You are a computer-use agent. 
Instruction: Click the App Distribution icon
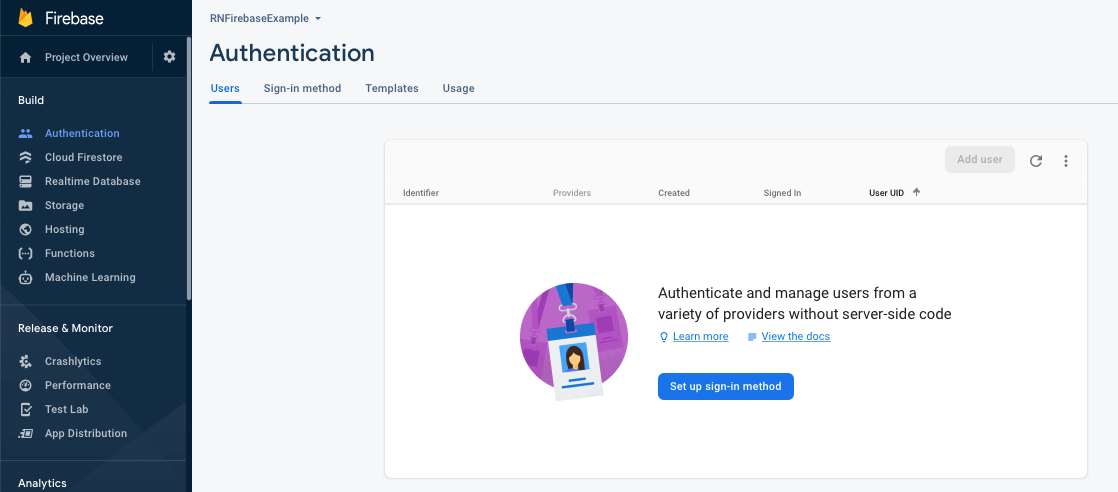point(26,434)
